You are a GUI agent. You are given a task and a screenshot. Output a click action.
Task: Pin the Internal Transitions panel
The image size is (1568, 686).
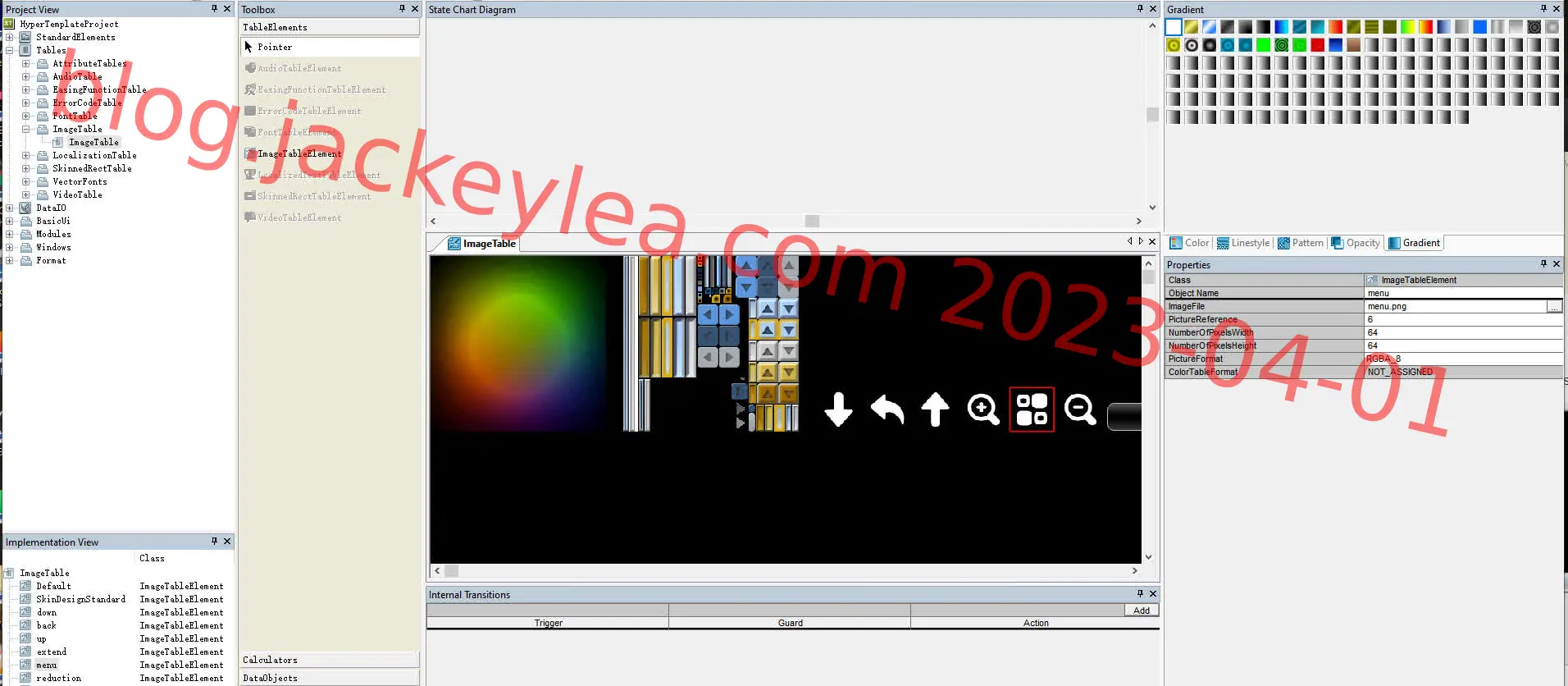[x=1140, y=594]
